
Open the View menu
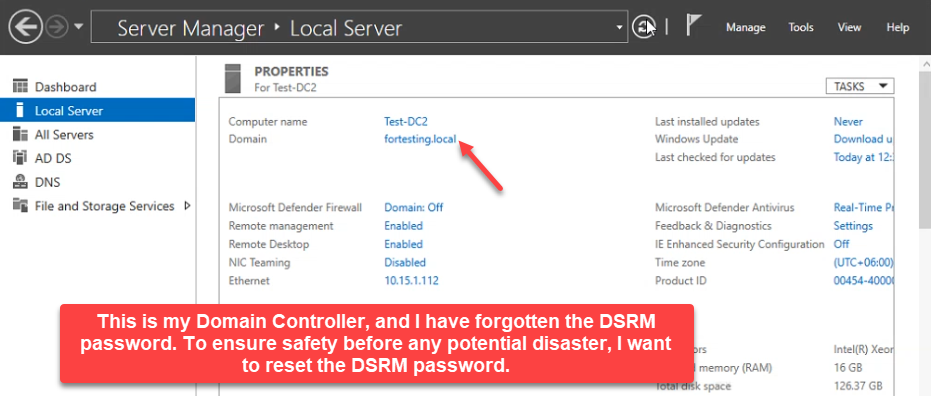coord(849,27)
